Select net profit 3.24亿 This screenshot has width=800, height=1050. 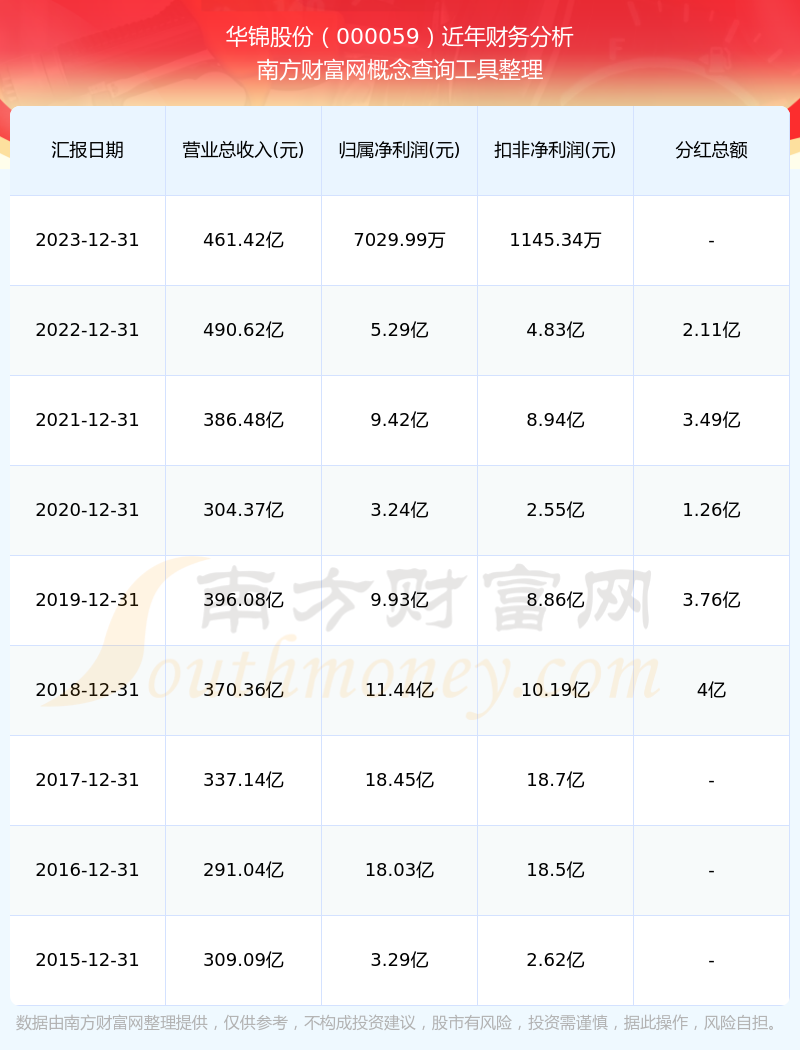click(x=400, y=510)
